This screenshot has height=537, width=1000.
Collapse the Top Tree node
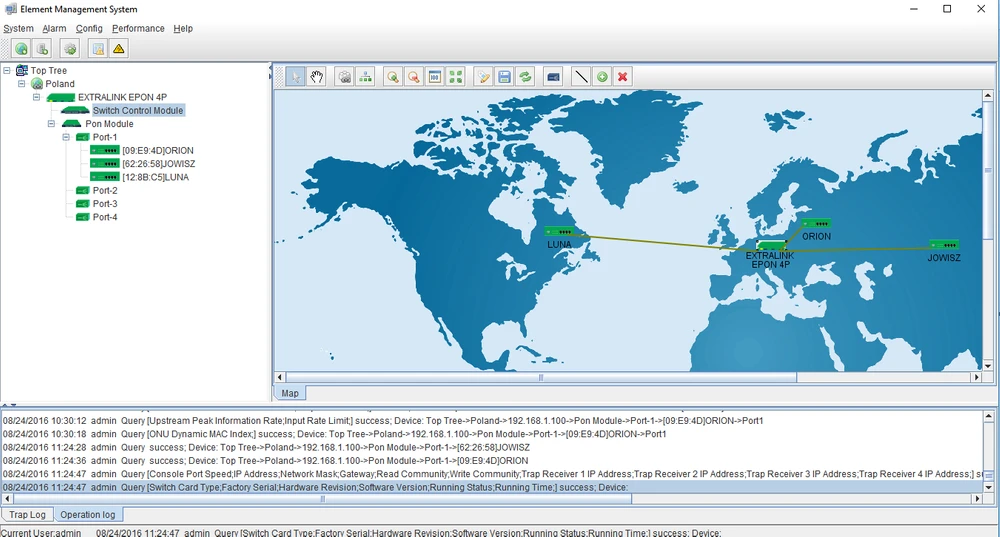coord(8,71)
